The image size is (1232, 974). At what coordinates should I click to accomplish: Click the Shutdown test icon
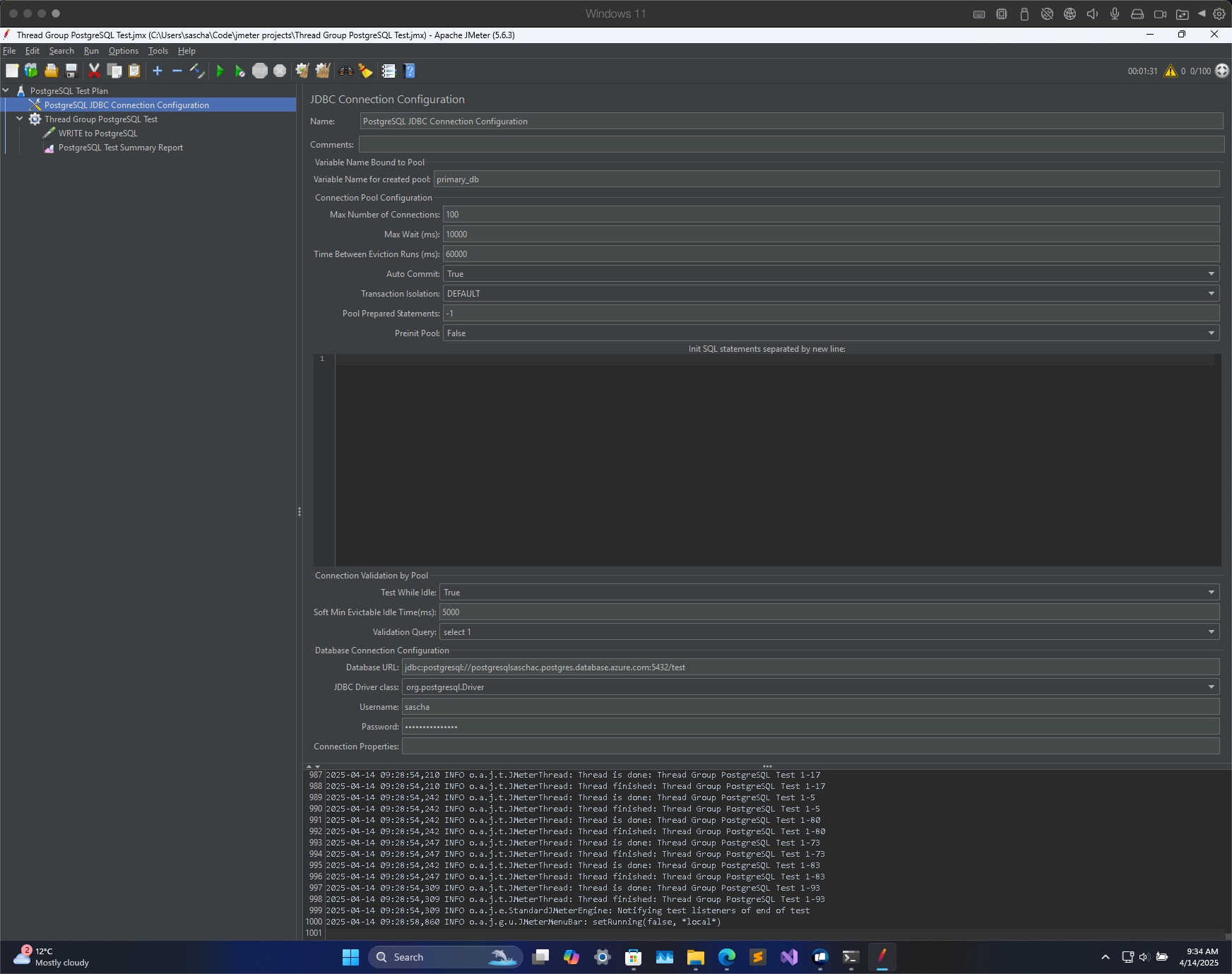click(x=280, y=71)
